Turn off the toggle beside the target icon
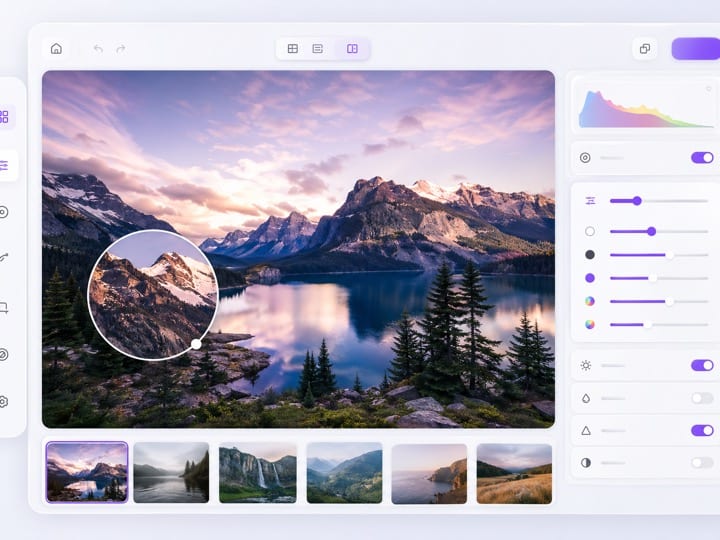Screen dimensions: 720x540 (702, 158)
